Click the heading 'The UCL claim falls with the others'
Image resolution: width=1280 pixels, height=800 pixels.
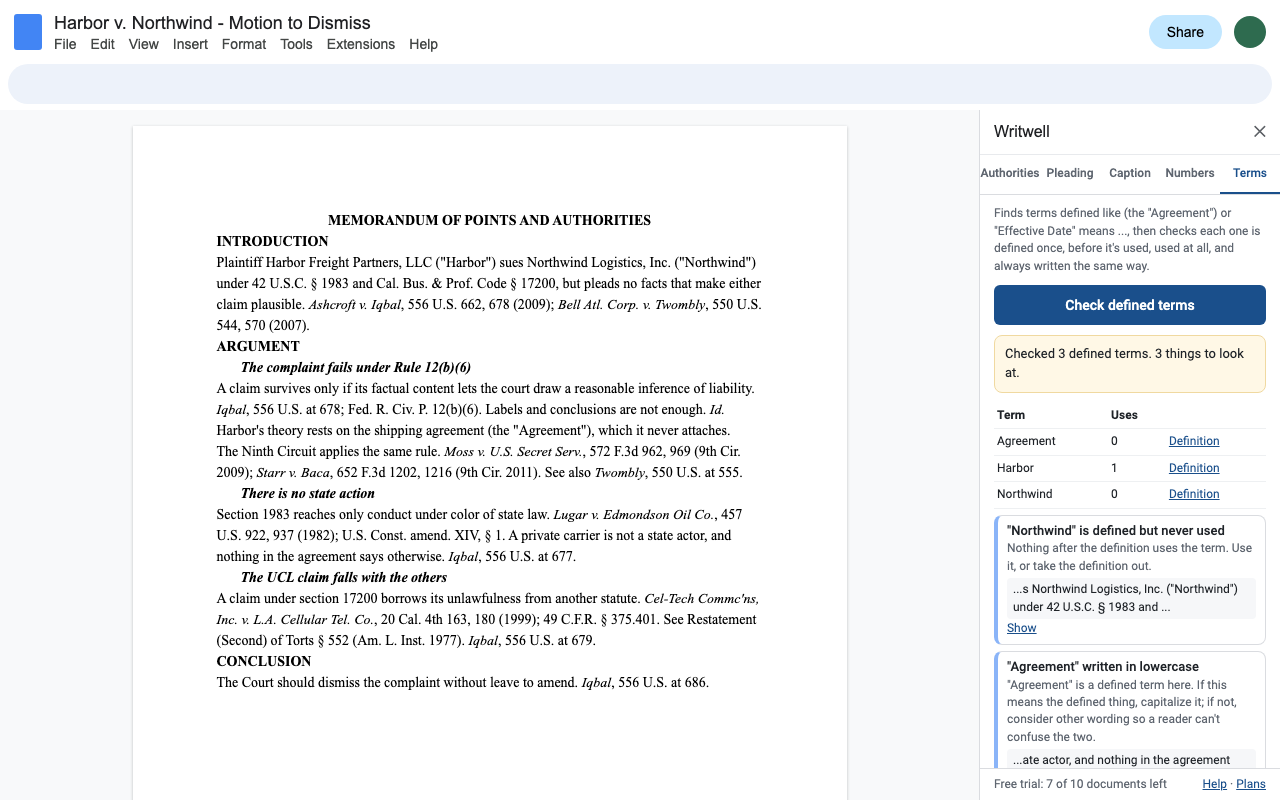pos(344,577)
